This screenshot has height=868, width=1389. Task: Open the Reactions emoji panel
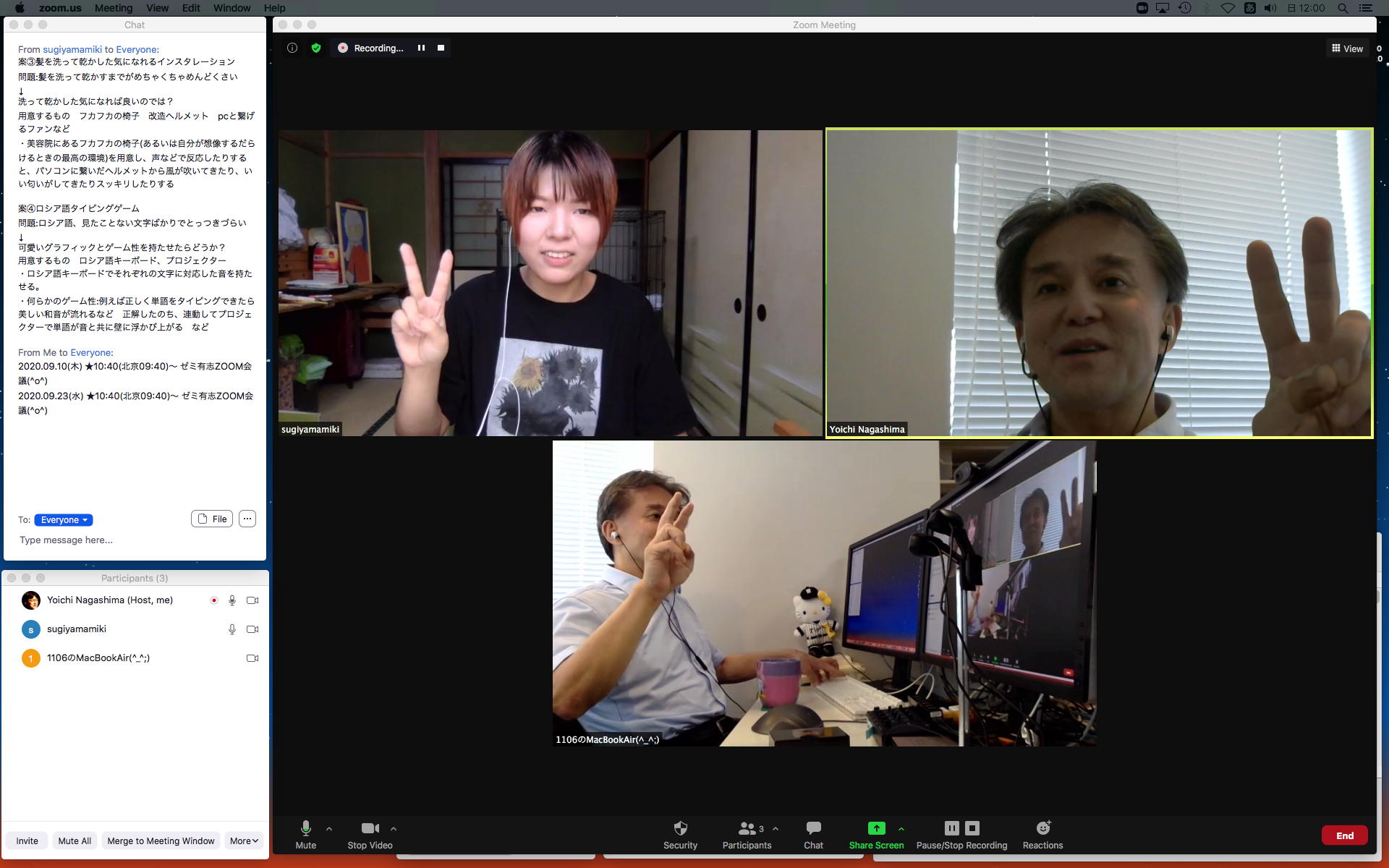1042,834
